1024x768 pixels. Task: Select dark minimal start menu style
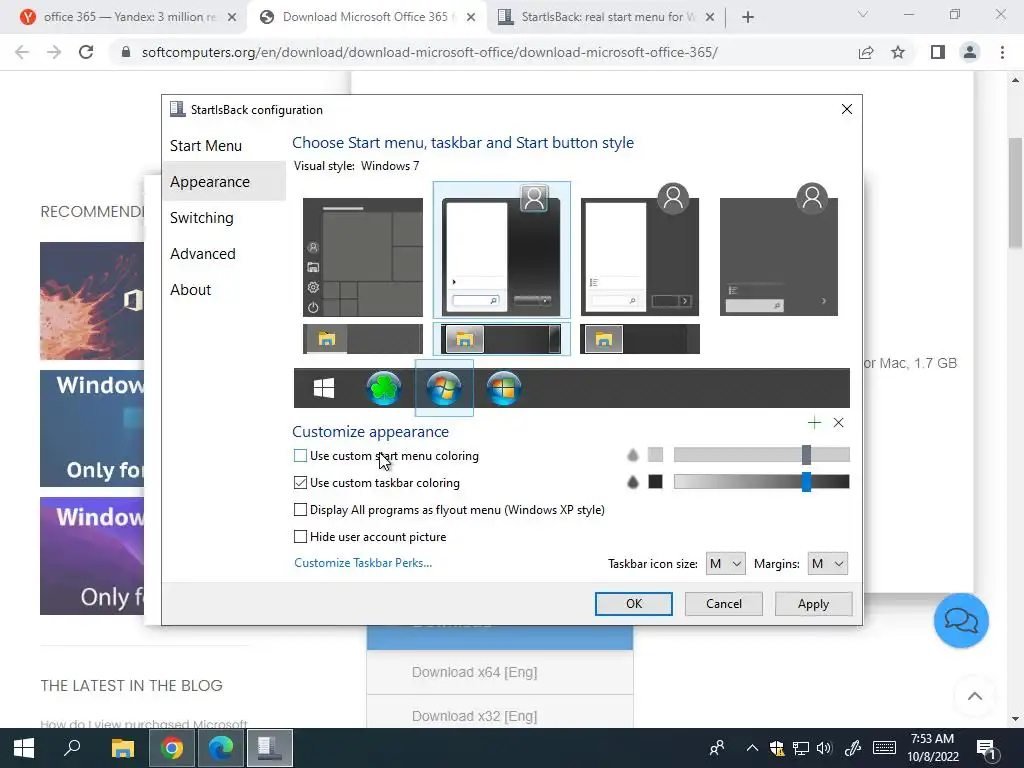(x=778, y=251)
